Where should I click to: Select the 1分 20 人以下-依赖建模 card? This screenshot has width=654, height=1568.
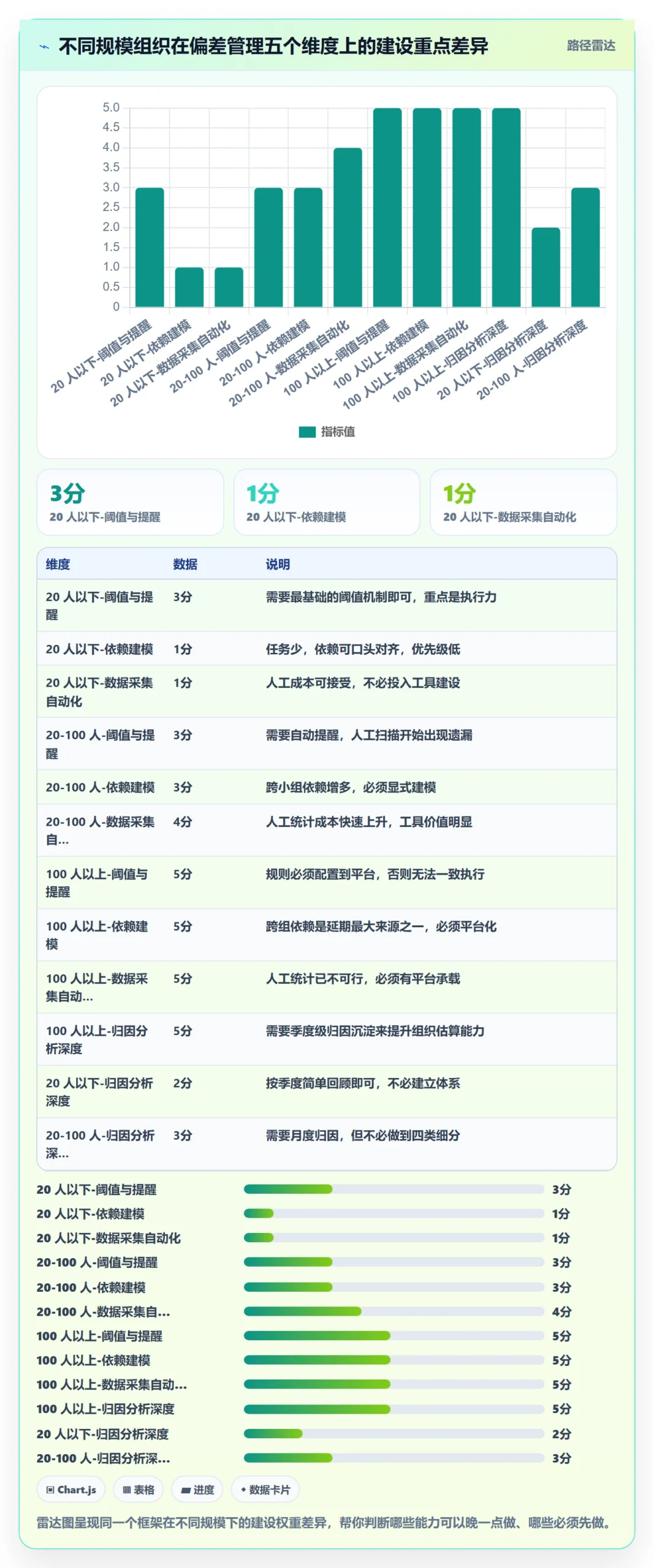[x=327, y=502]
